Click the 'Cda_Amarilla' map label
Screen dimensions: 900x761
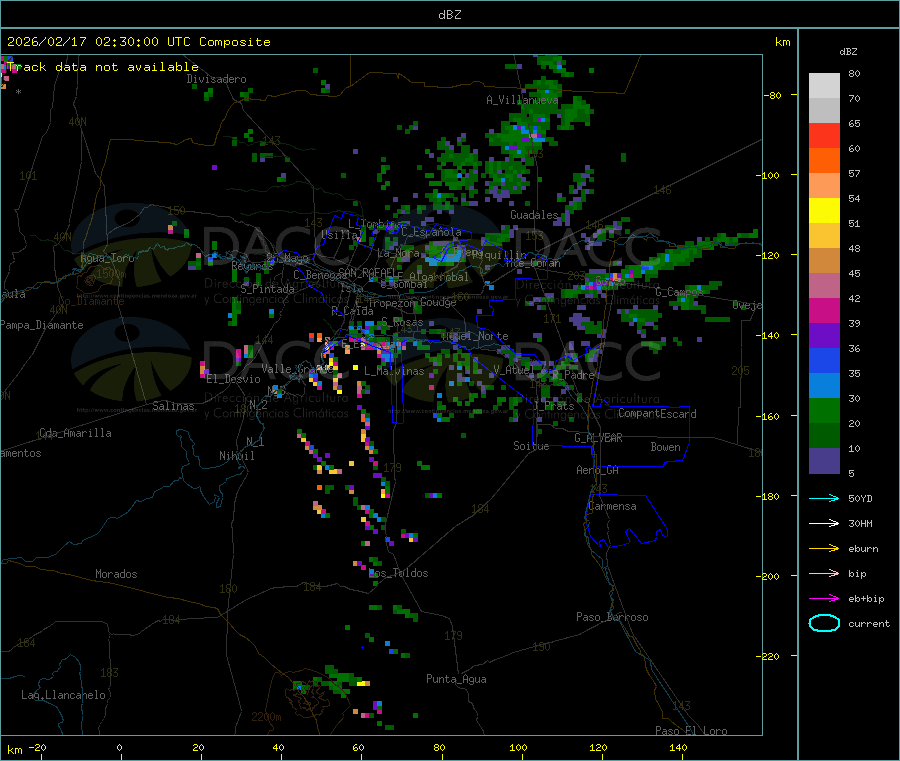tap(75, 433)
